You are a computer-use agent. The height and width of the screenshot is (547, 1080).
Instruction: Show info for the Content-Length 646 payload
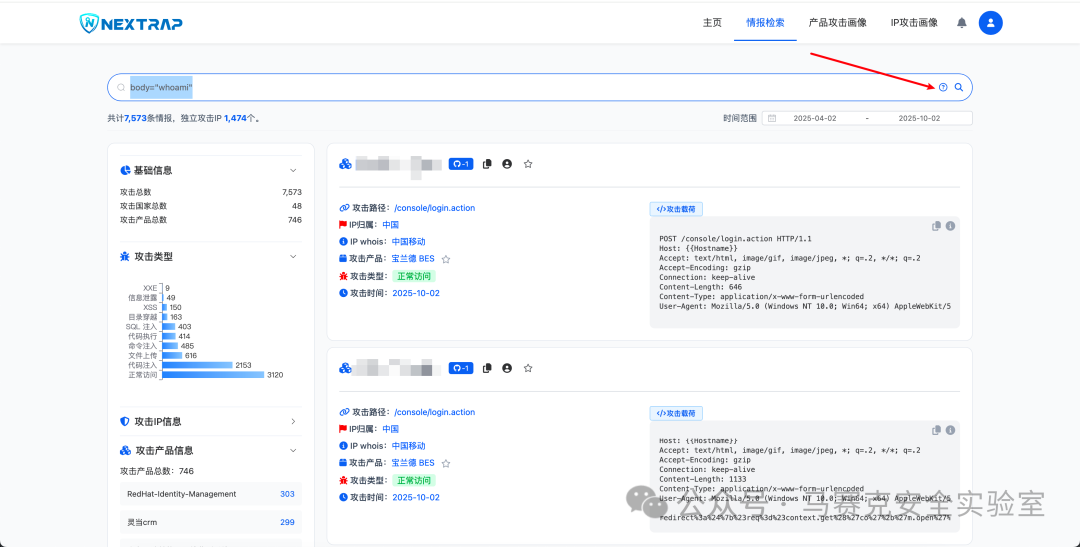pos(950,226)
